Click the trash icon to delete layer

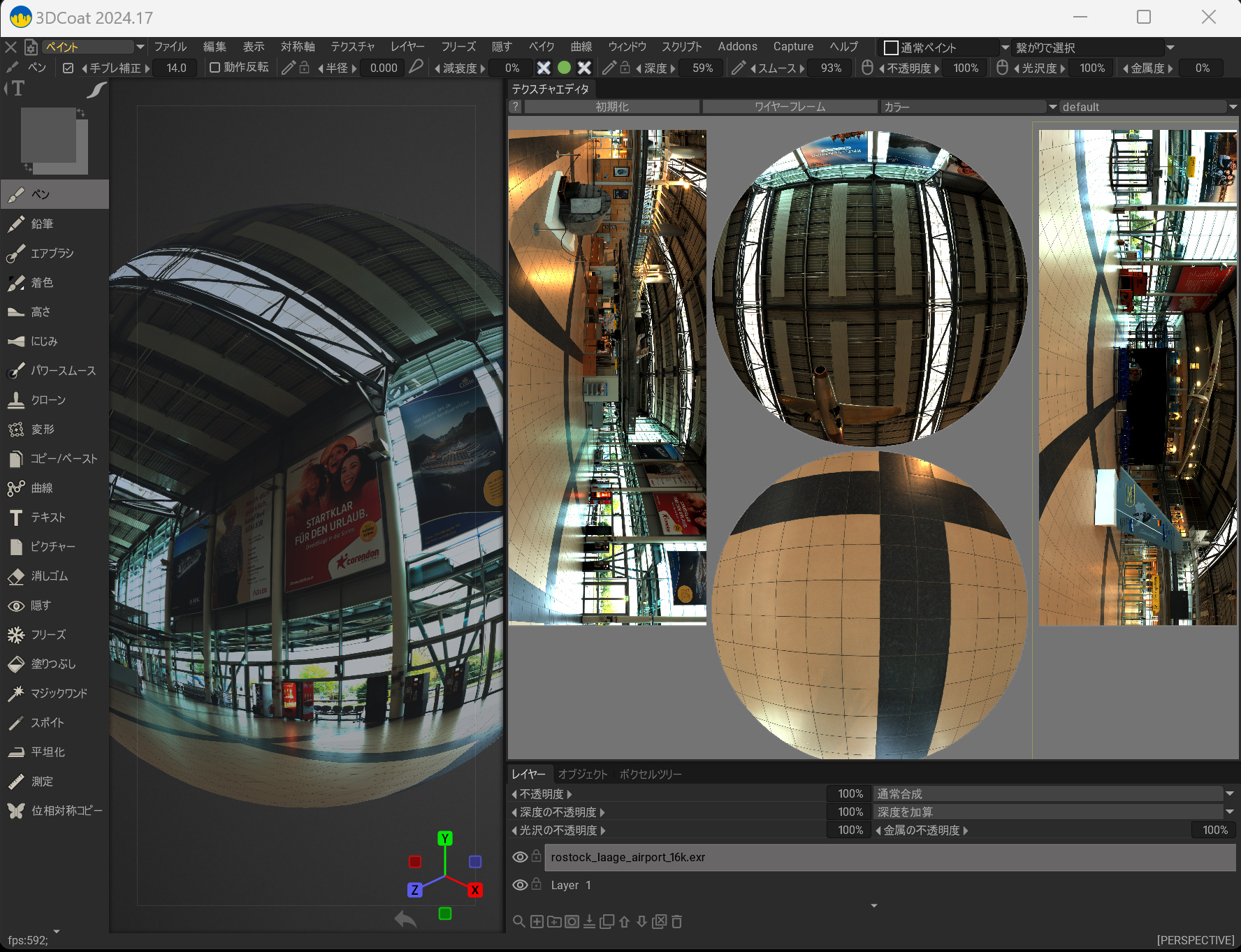point(676,922)
